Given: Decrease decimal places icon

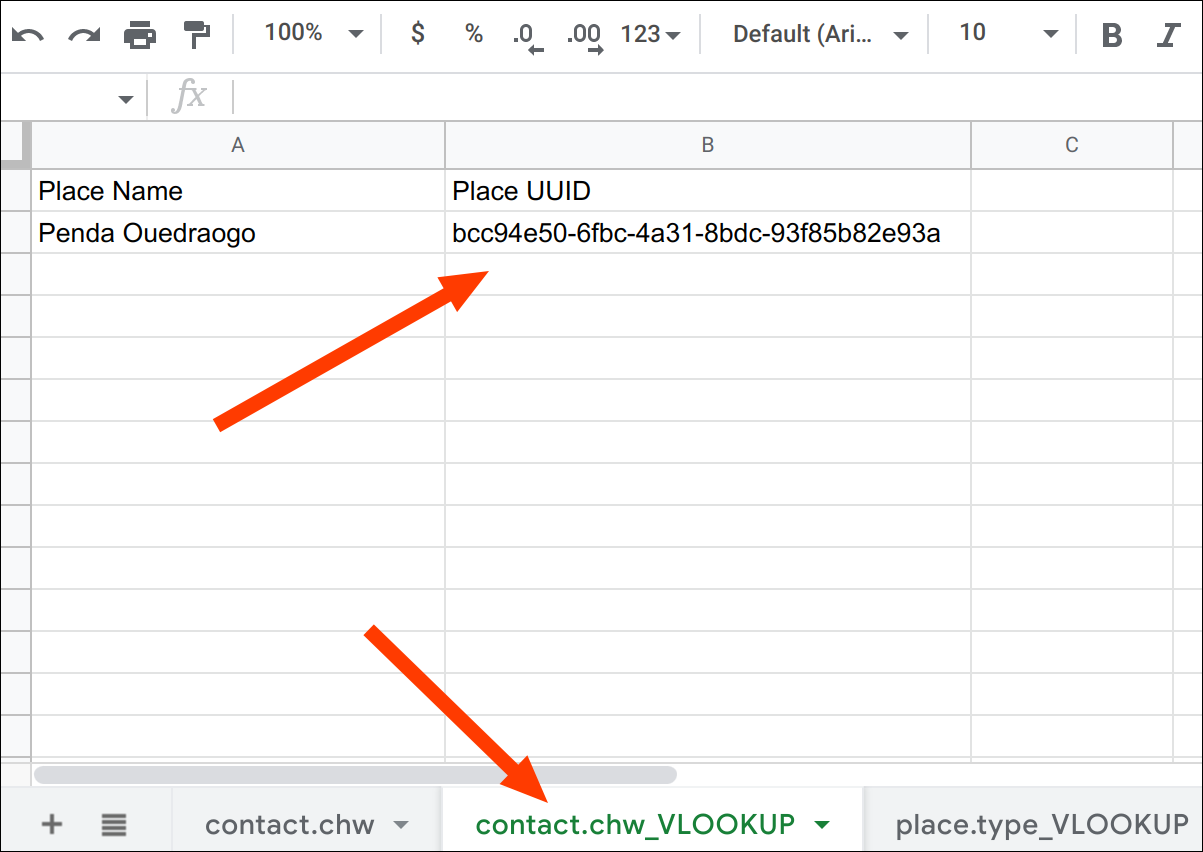Looking at the screenshot, I should pos(527,36).
